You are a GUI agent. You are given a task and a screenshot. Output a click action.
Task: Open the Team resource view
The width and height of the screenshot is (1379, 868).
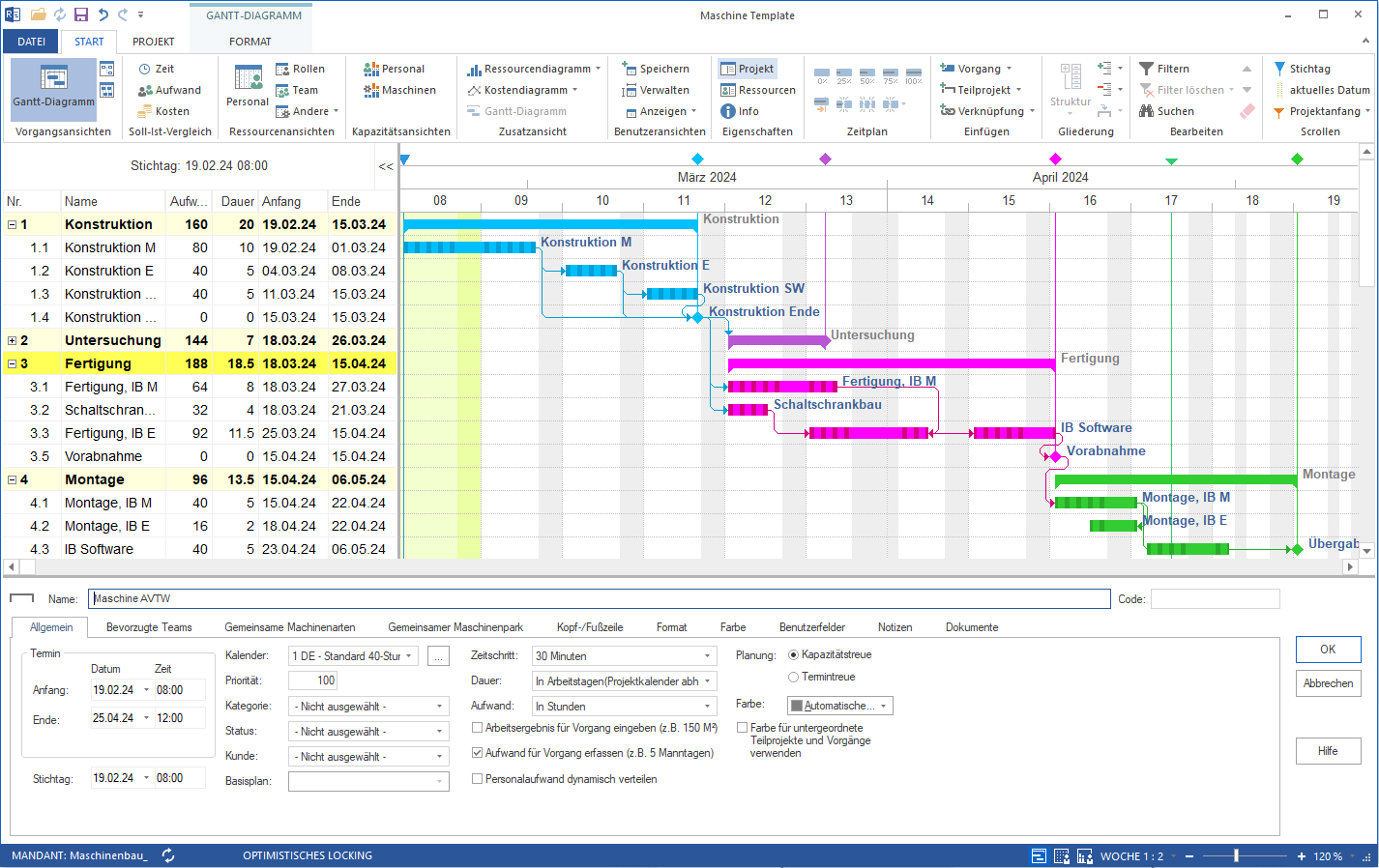tap(296, 90)
